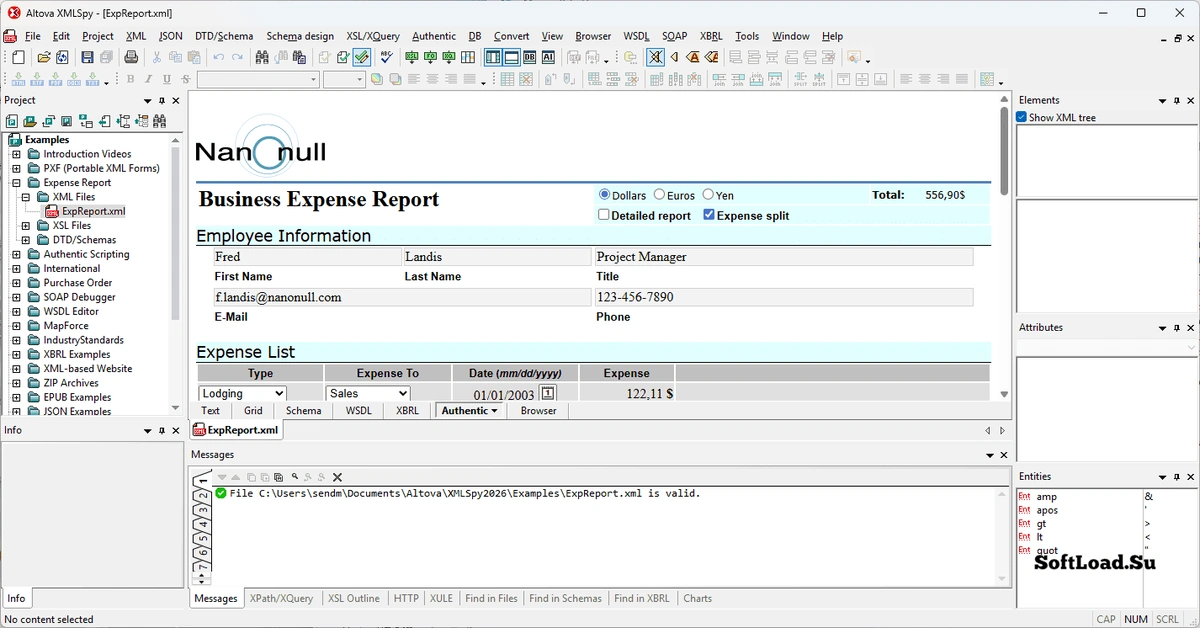1200x628 pixels.
Task: Export as DOCX using the DOCX arrow icon
Action: pyautogui.click(x=73, y=80)
